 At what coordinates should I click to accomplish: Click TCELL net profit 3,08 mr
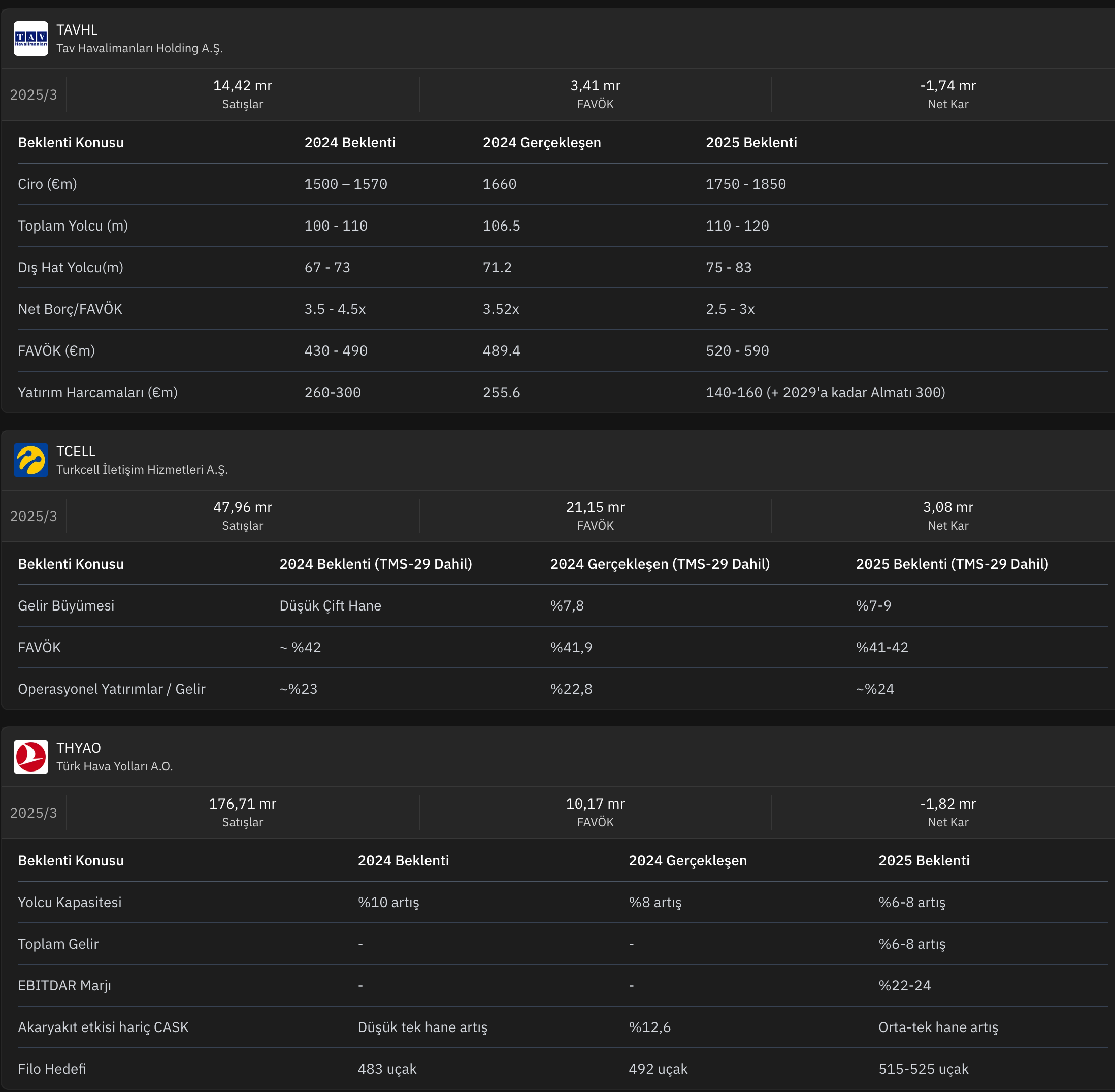(947, 507)
